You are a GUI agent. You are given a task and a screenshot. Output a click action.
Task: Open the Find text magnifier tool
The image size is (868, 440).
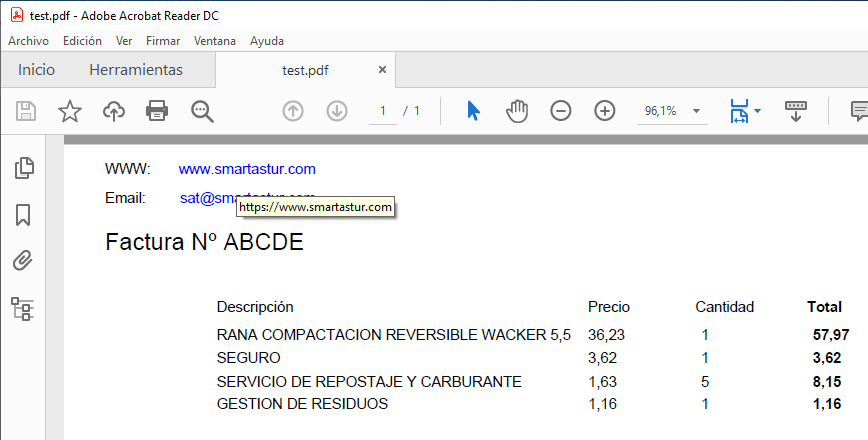click(x=202, y=111)
